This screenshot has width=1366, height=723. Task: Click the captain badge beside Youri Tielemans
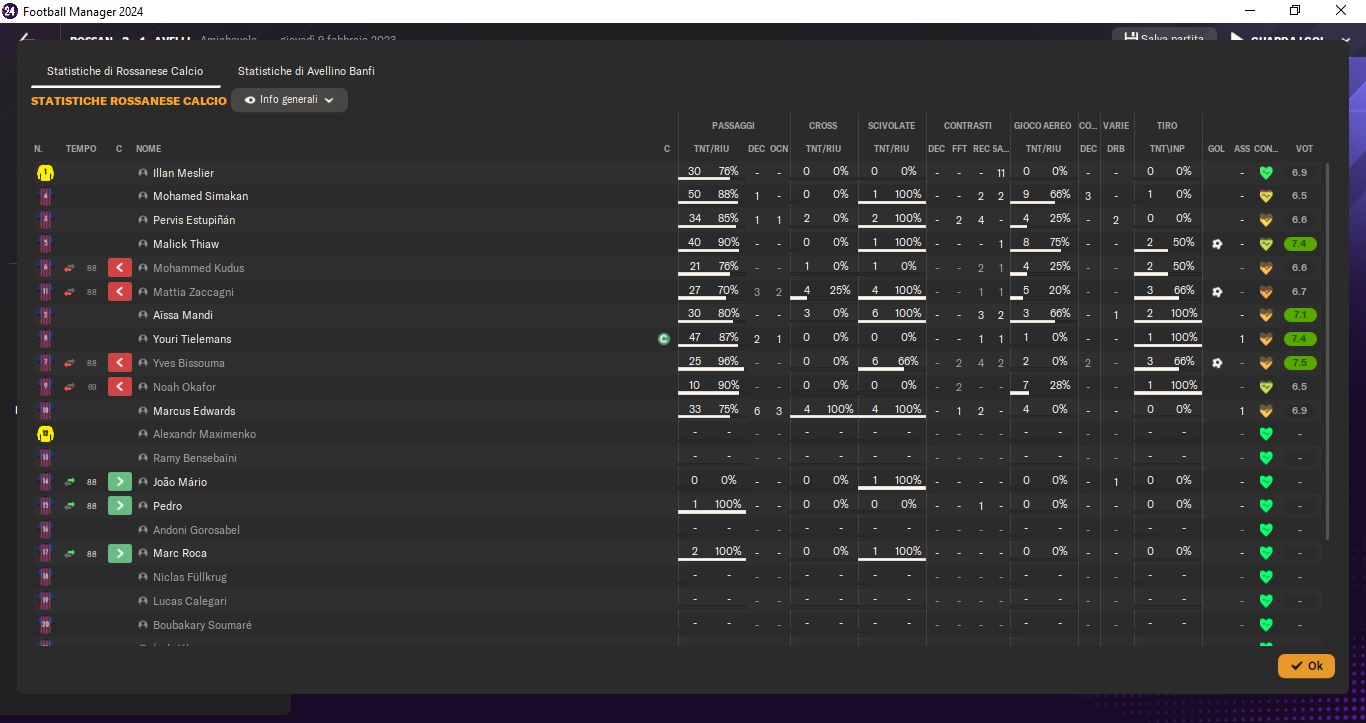(x=663, y=339)
